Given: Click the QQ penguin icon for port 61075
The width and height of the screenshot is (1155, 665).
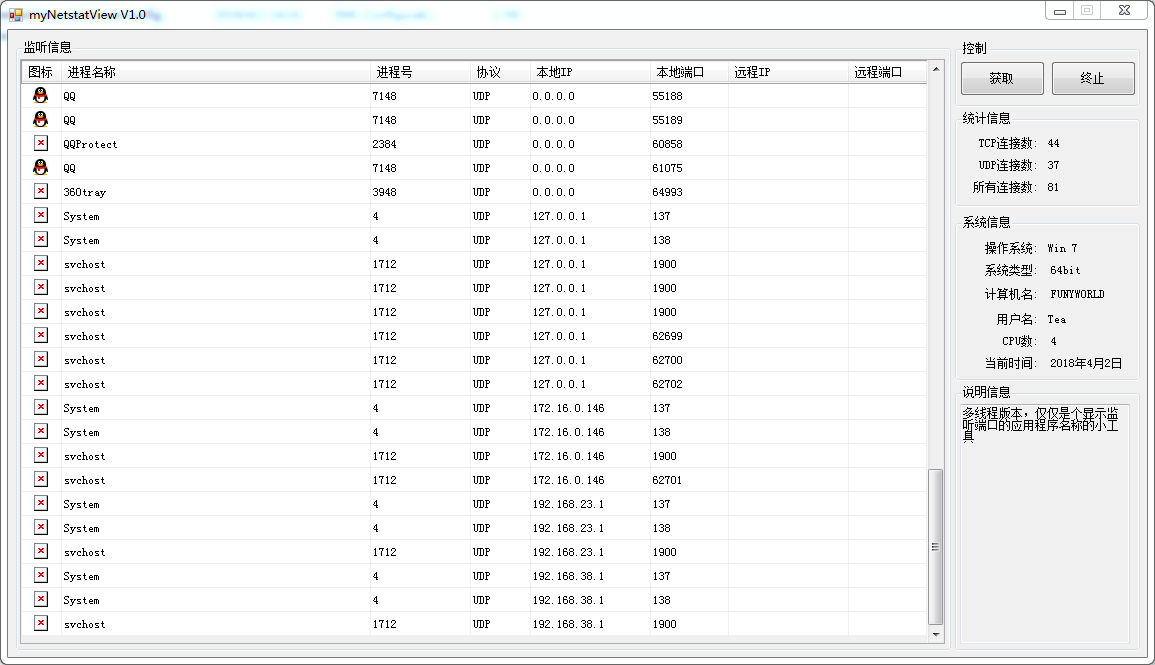Looking at the screenshot, I should [41, 168].
